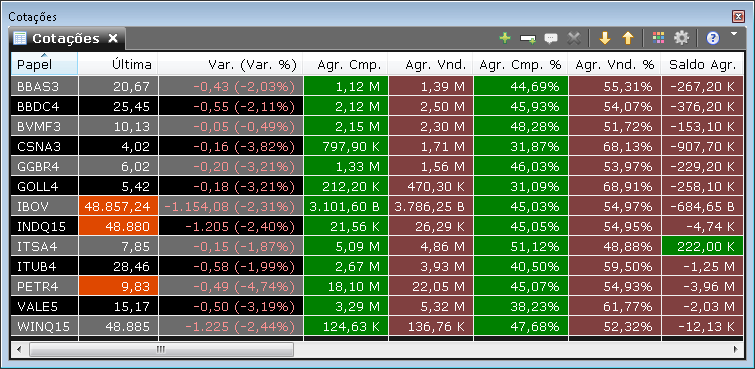The image size is (755, 369).
Task: Close the Cotações window with the red X
Action: point(738,17)
